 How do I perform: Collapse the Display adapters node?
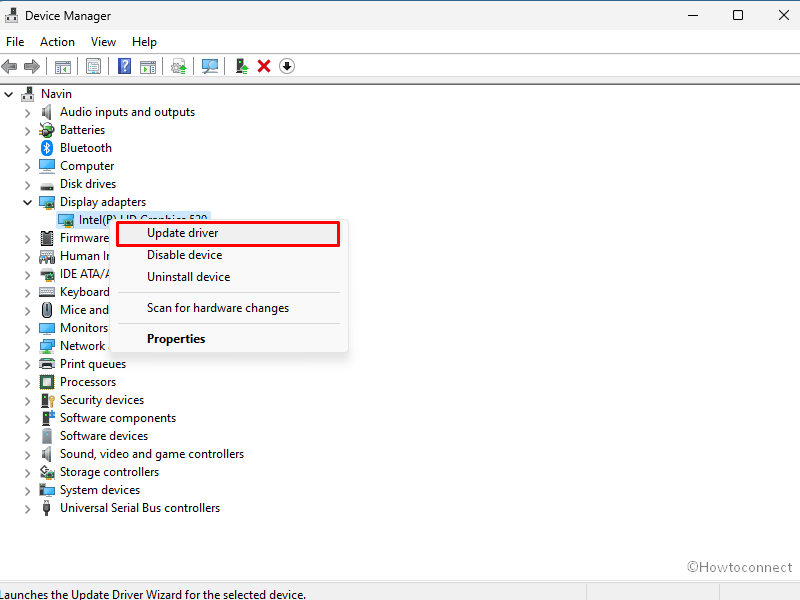[28, 203]
